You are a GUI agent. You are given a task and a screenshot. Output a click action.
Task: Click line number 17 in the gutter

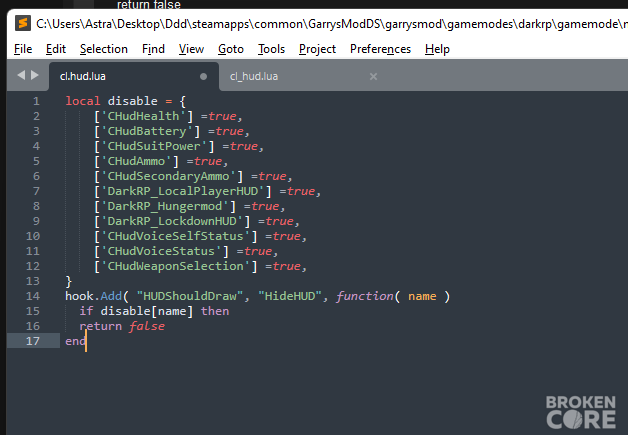tap(33, 341)
